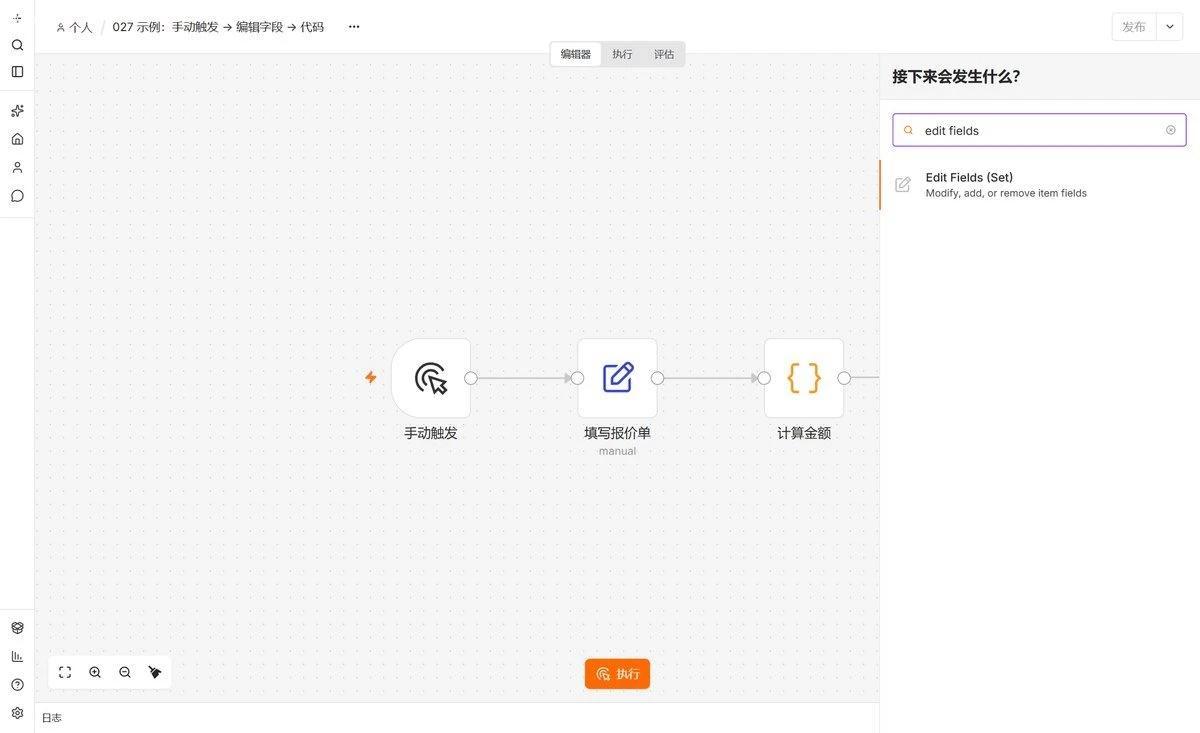Switch to the 执行 tab at top

coord(622,54)
